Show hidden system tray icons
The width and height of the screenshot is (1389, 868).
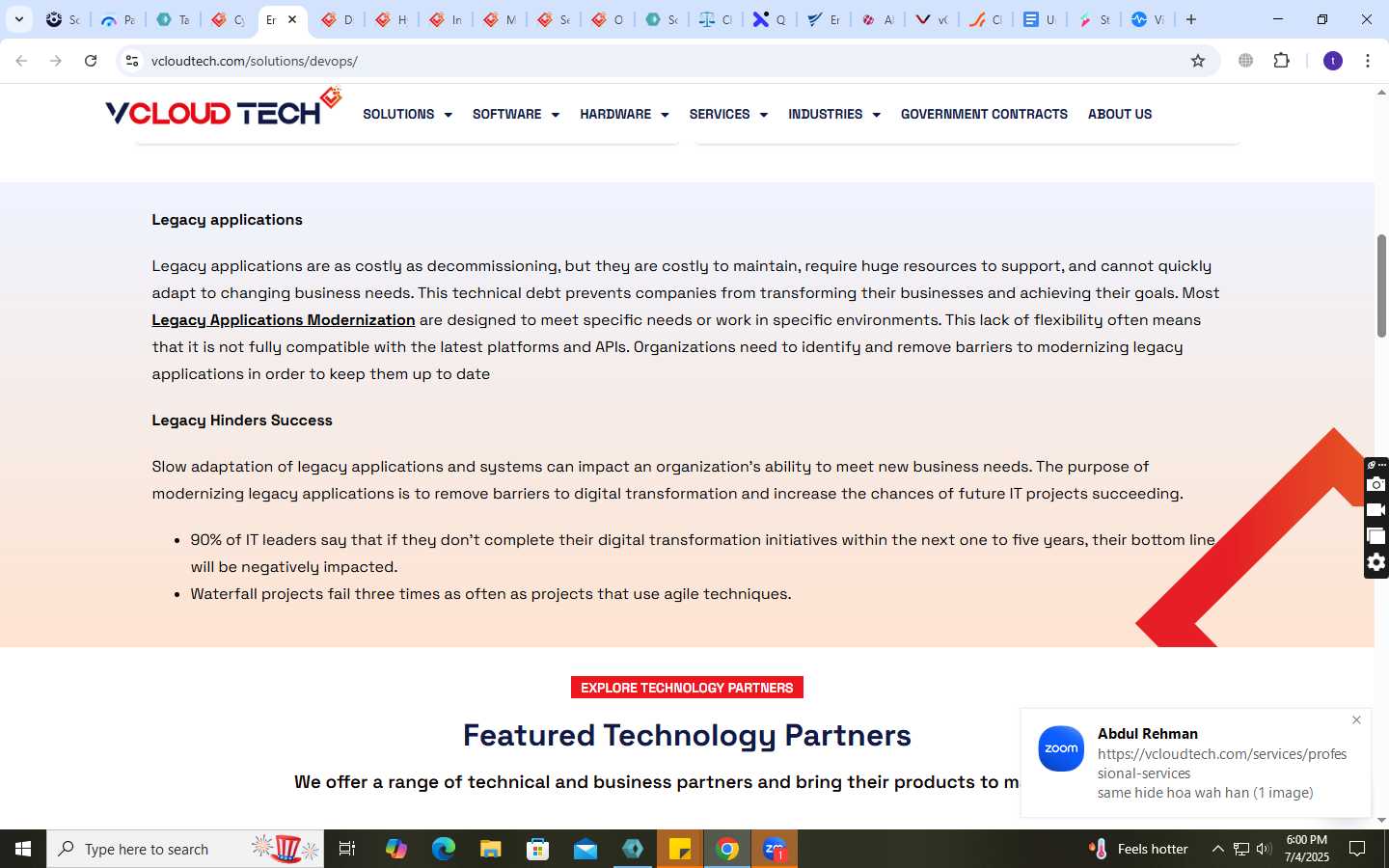[1217, 849]
